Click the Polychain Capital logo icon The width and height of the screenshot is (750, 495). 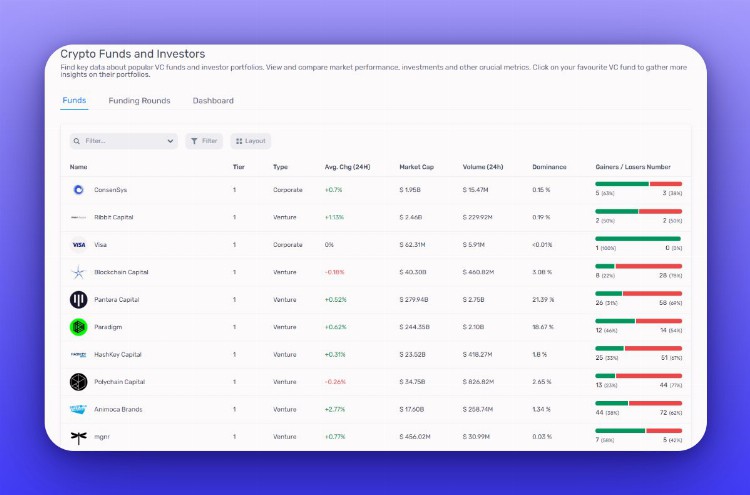(x=78, y=382)
